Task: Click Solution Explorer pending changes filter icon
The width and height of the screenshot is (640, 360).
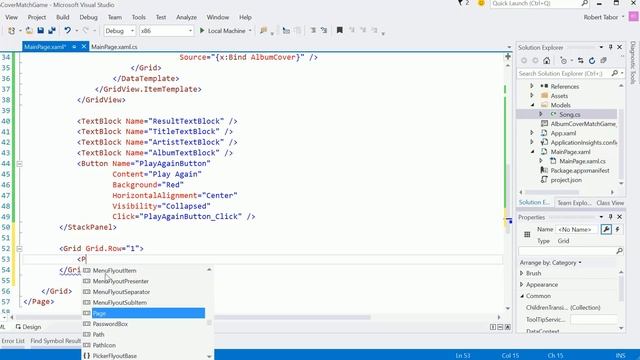Action: (564, 61)
